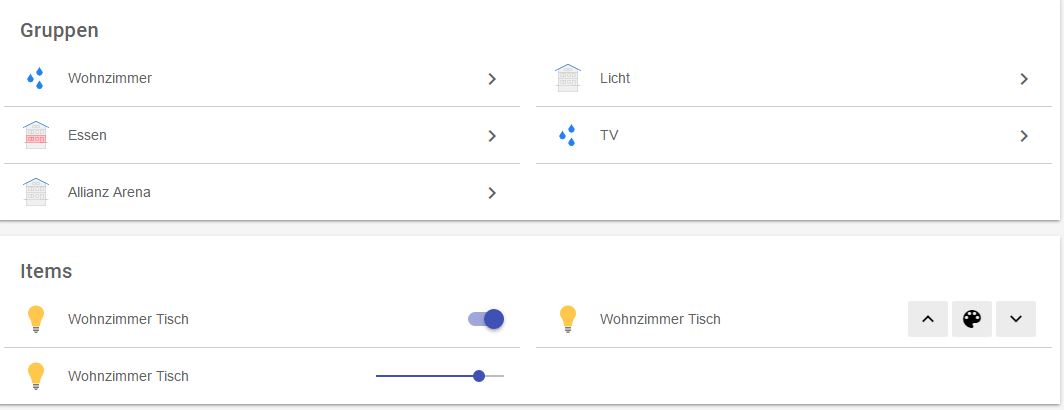Turn off the Wohnzimmer Tisch switch
The image size is (1064, 410).
(486, 319)
